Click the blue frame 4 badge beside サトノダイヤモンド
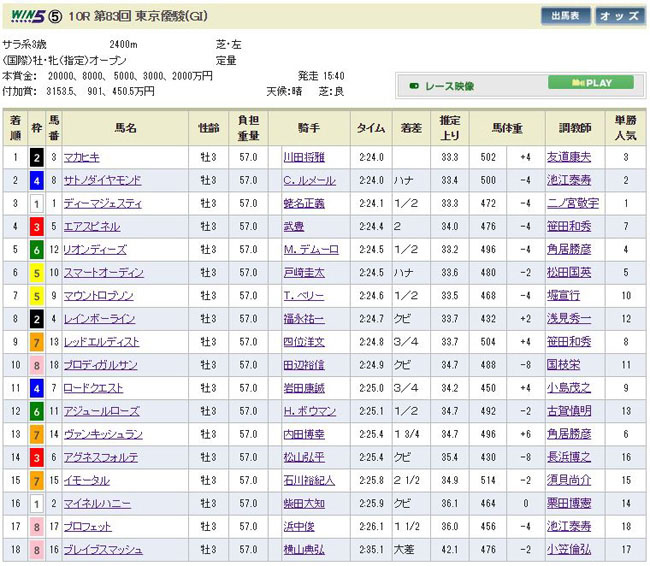Screen dimensions: 650x566 tap(37, 180)
